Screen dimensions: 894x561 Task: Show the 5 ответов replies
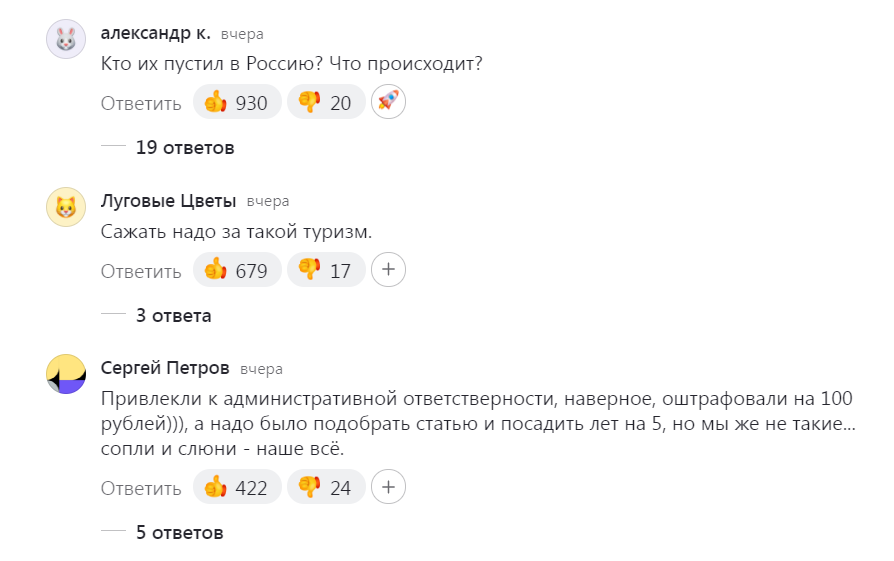(180, 533)
